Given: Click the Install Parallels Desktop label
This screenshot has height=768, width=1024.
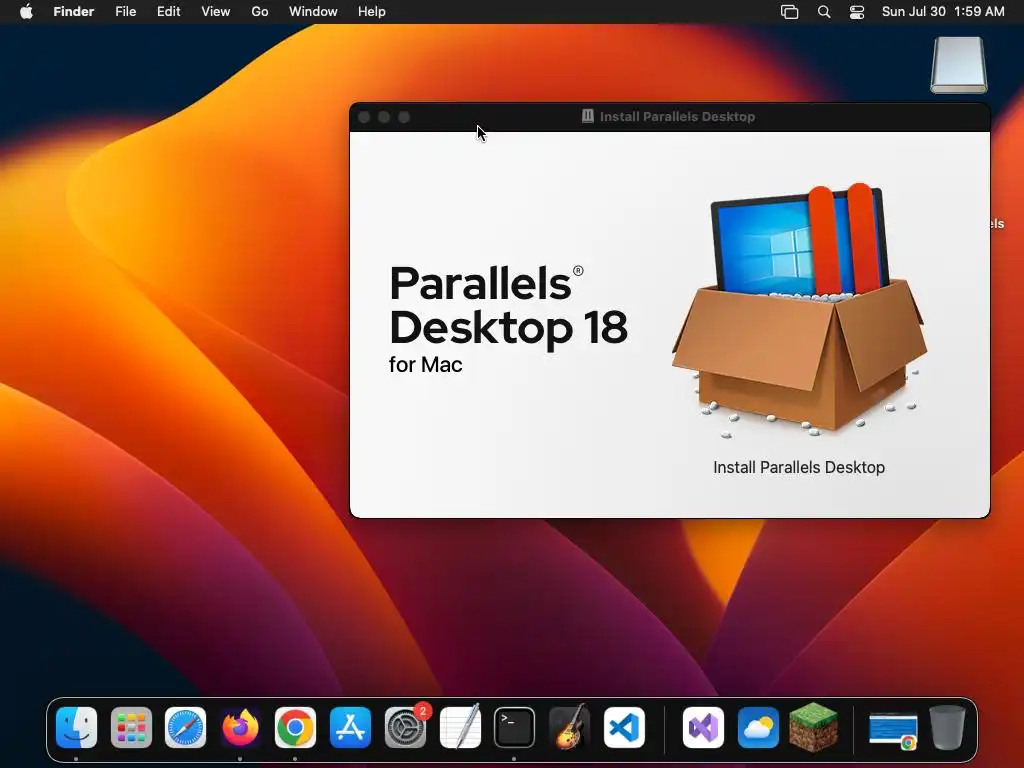Looking at the screenshot, I should [799, 468].
